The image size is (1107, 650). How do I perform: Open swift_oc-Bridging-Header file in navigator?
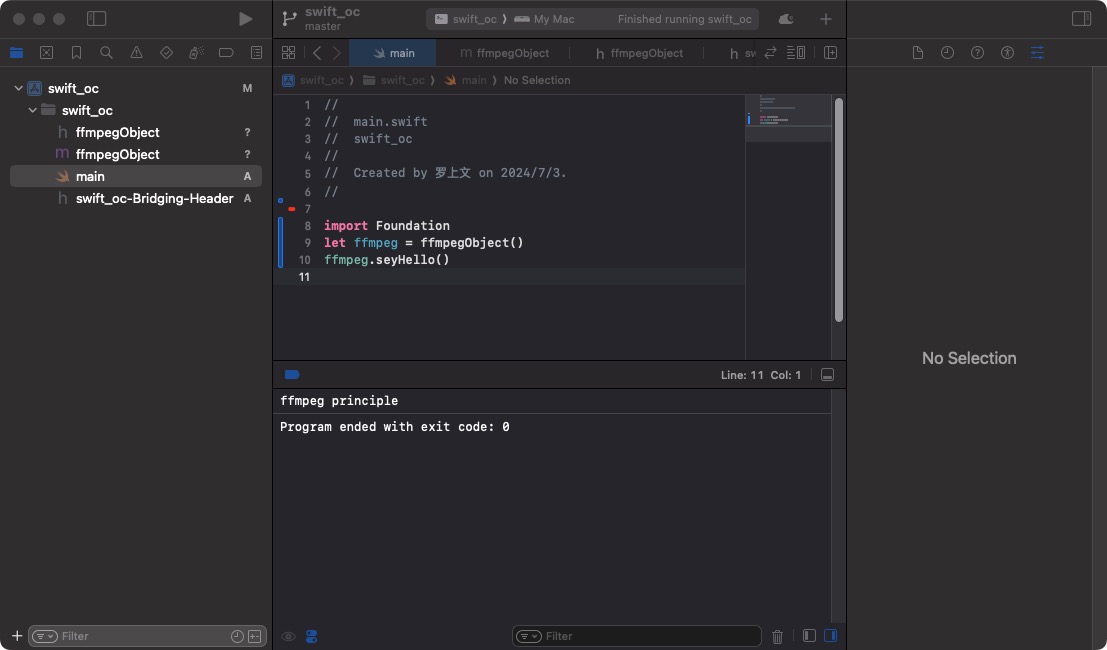pos(154,199)
